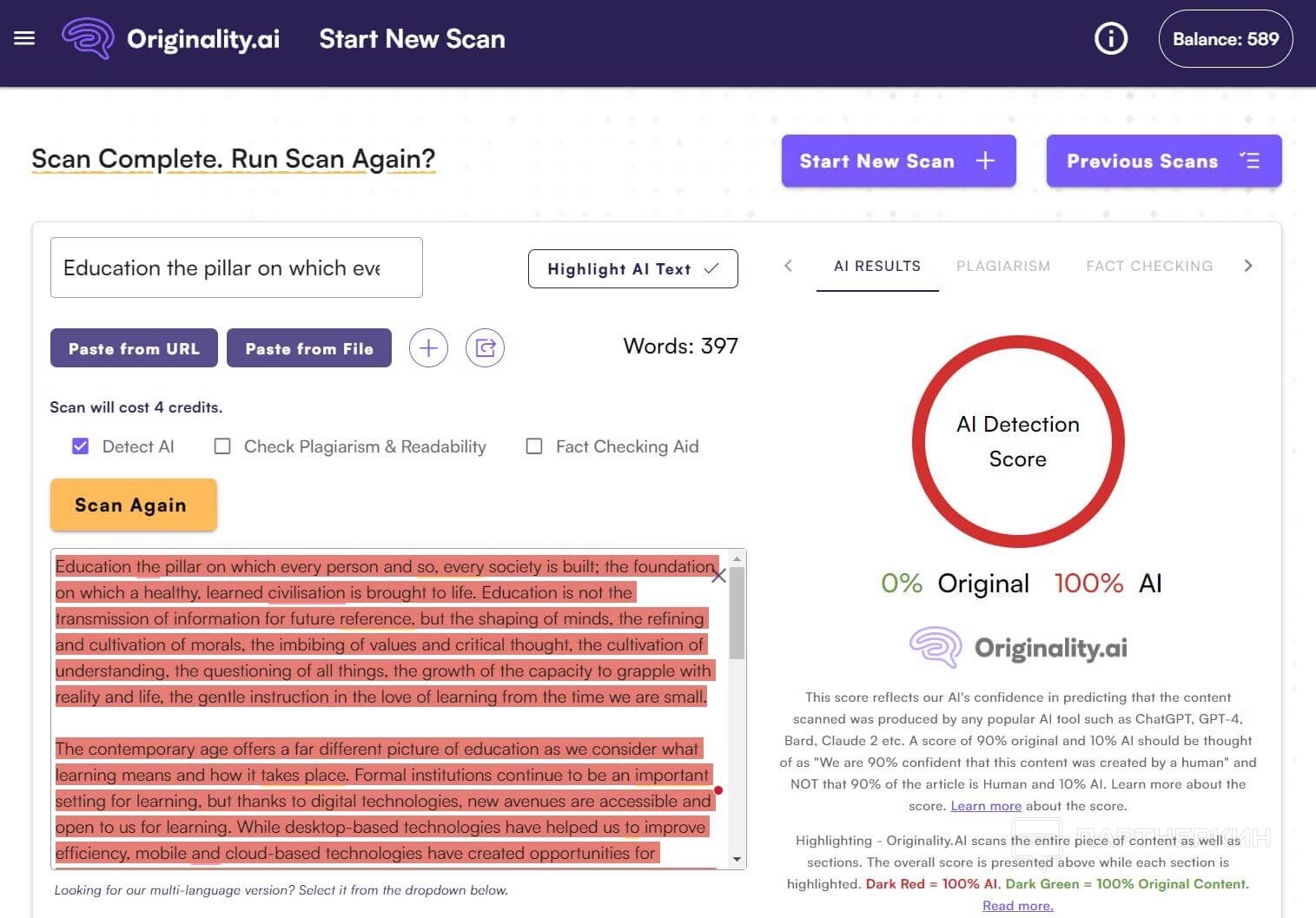View the Balance: 589 credits button
The width and height of the screenshot is (1316, 918).
tap(1226, 38)
